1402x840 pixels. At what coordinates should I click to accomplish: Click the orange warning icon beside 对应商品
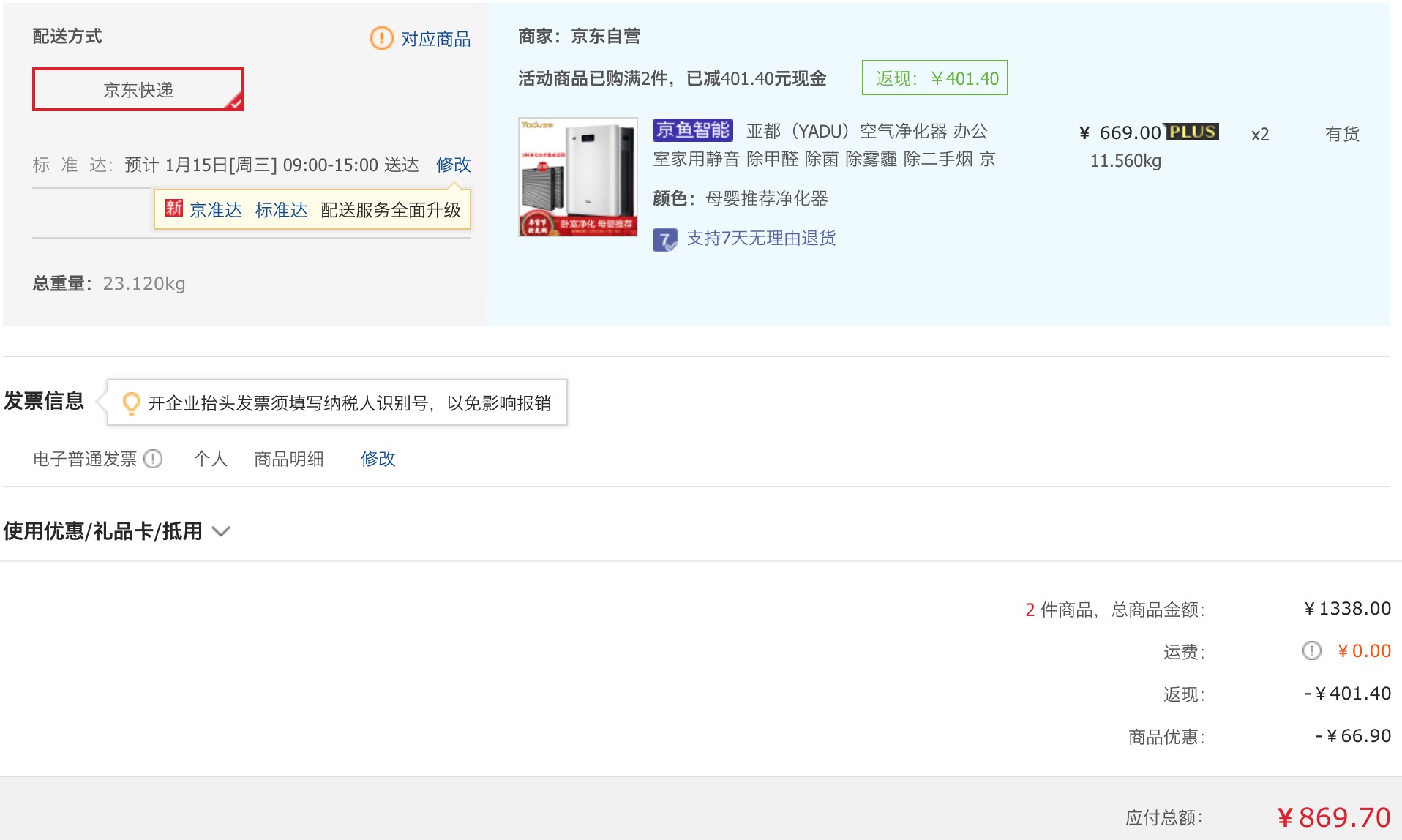click(x=381, y=38)
